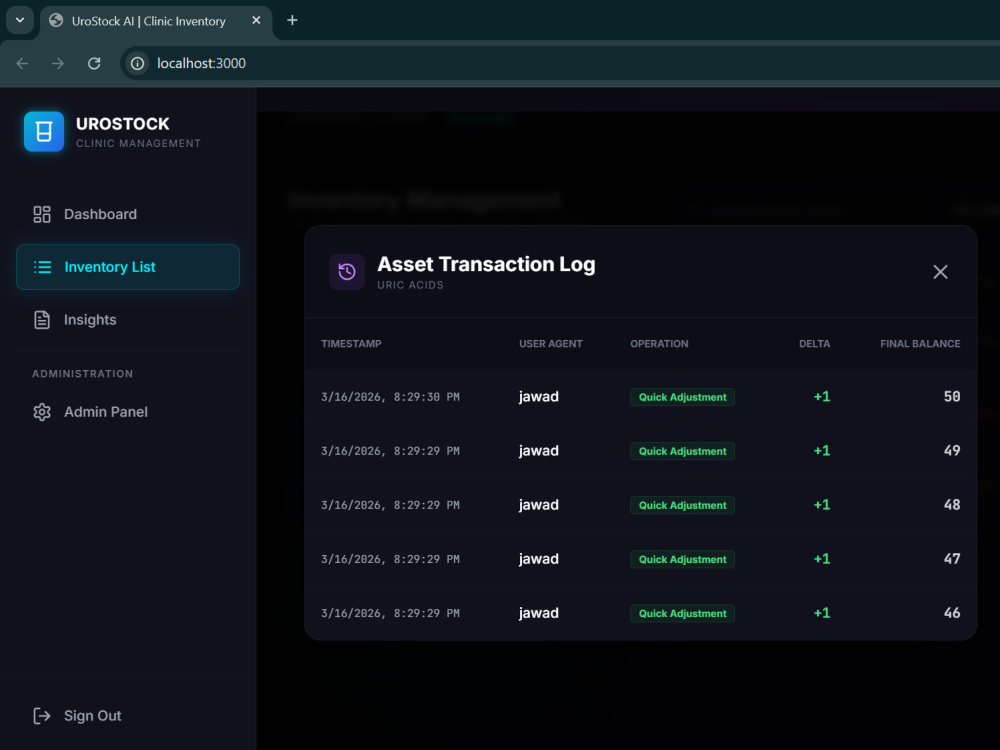
Task: Go back in browser history
Action: (x=22, y=63)
